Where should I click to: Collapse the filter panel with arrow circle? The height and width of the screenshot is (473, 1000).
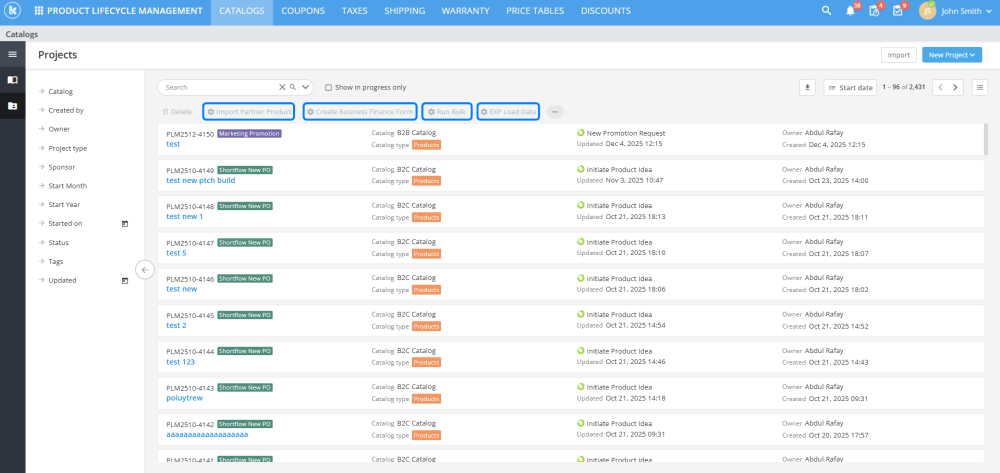(145, 270)
